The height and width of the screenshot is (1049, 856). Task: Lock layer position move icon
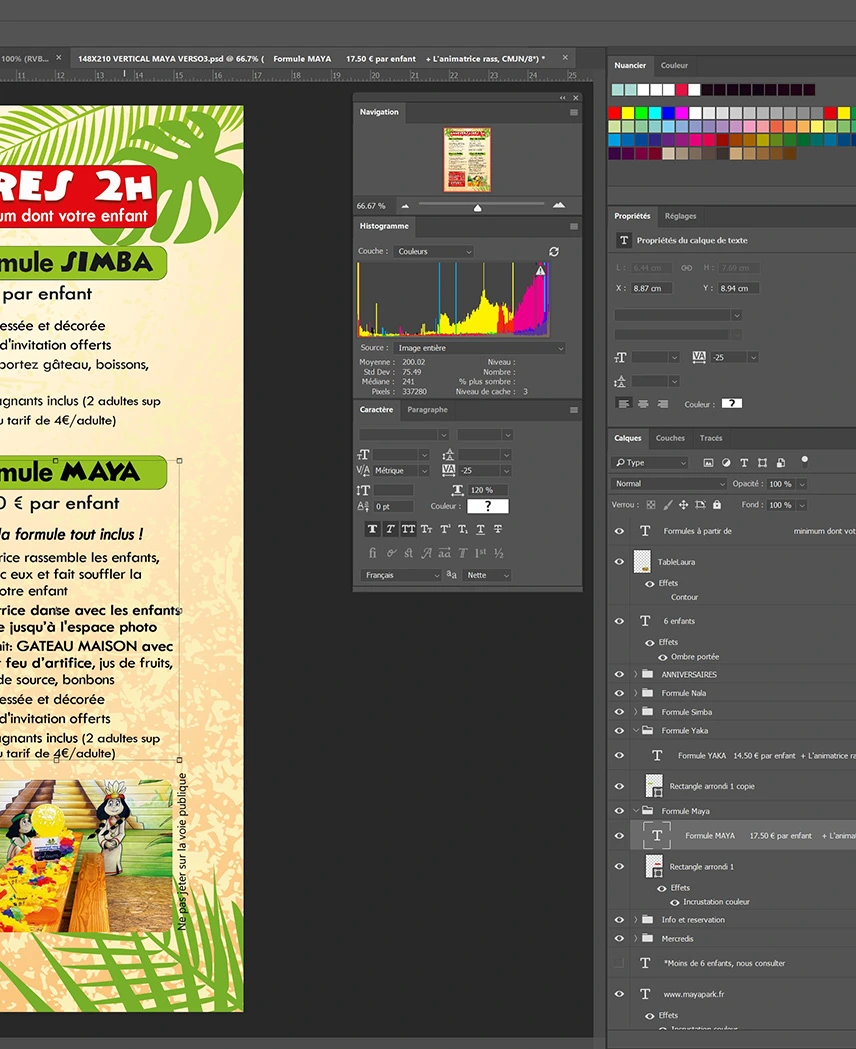pyautogui.click(x=683, y=505)
